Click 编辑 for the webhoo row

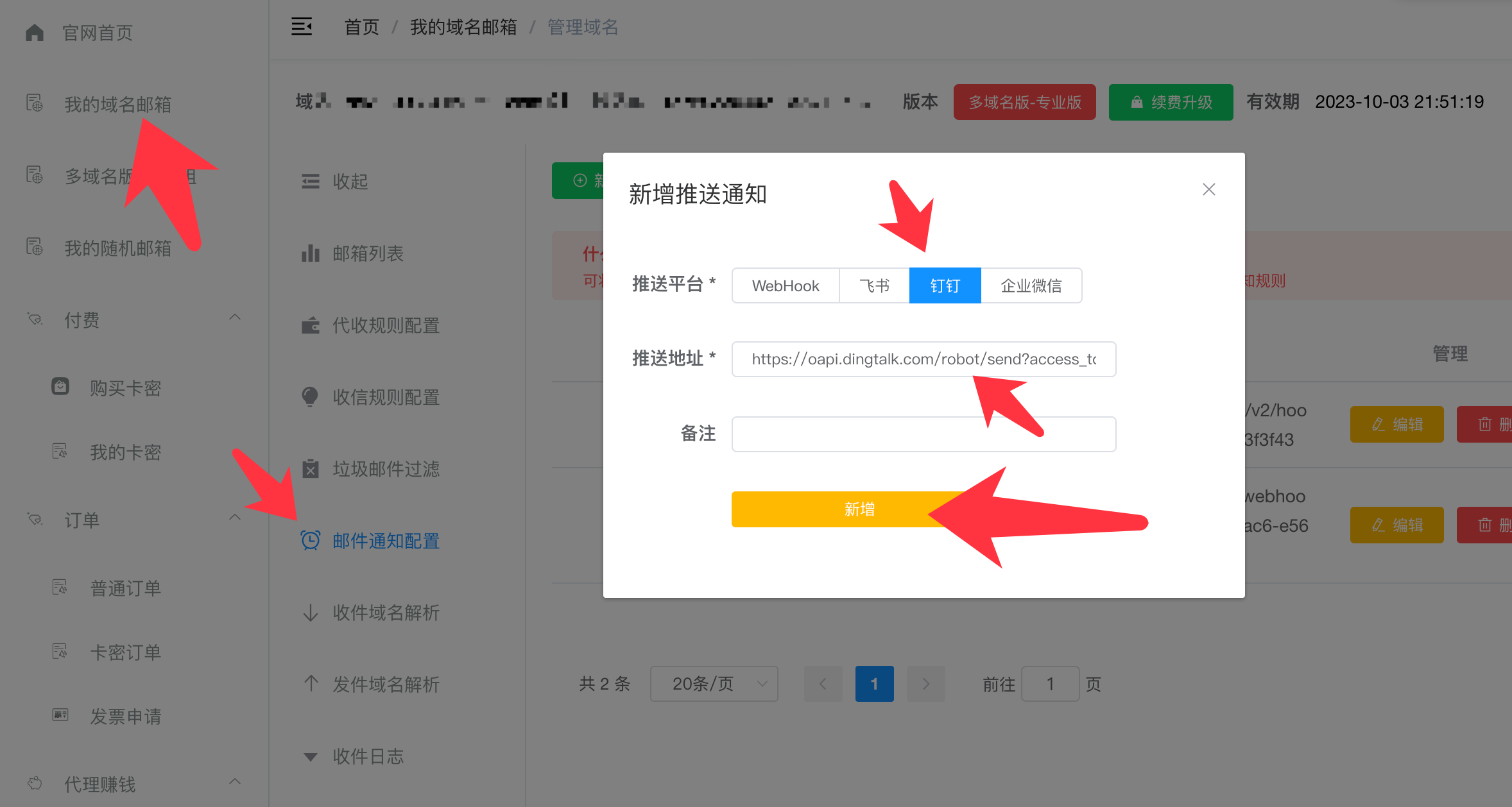point(1396,525)
